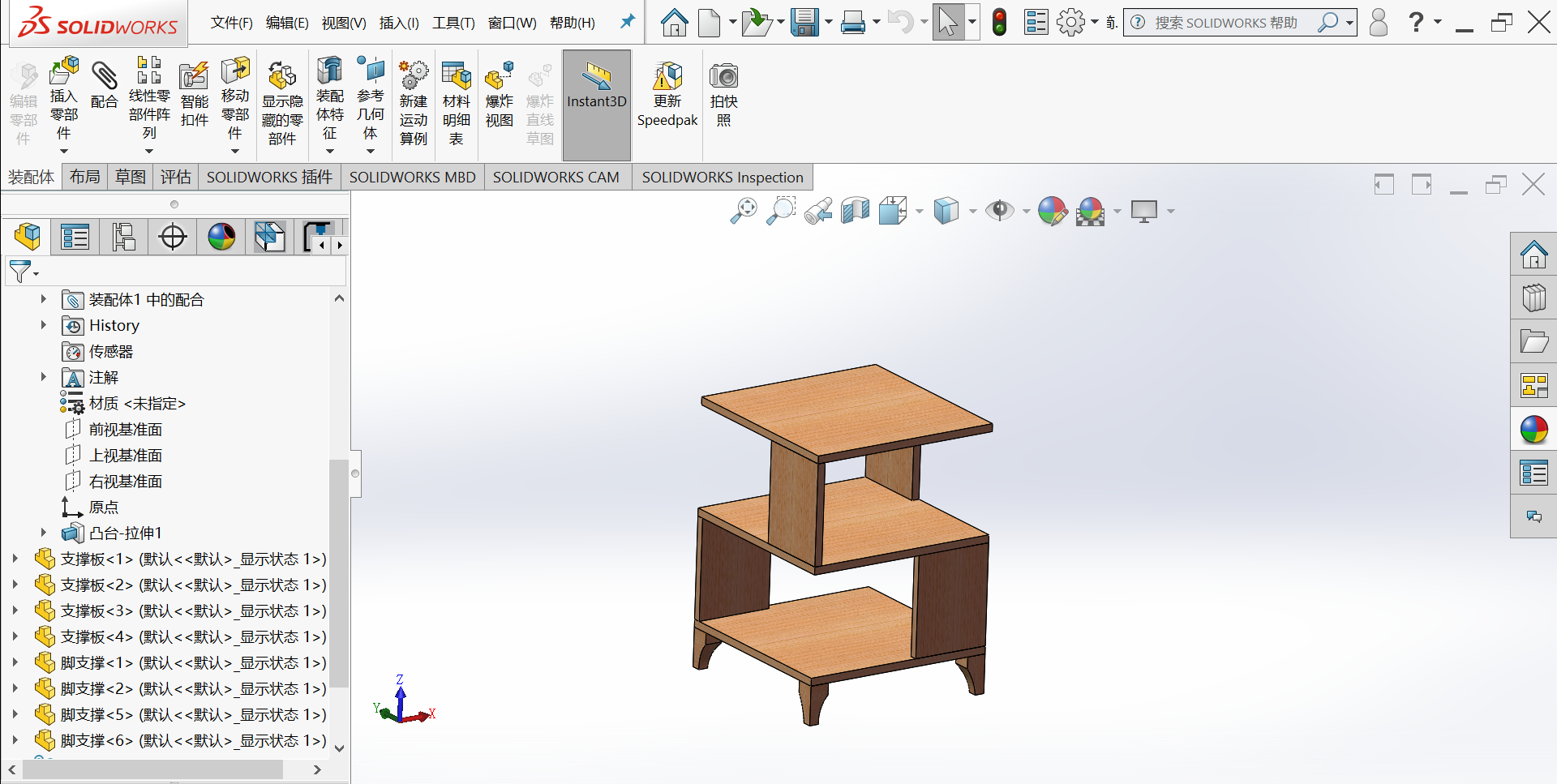Open Custom Properties in task pane
The image size is (1557, 784).
point(1533,473)
